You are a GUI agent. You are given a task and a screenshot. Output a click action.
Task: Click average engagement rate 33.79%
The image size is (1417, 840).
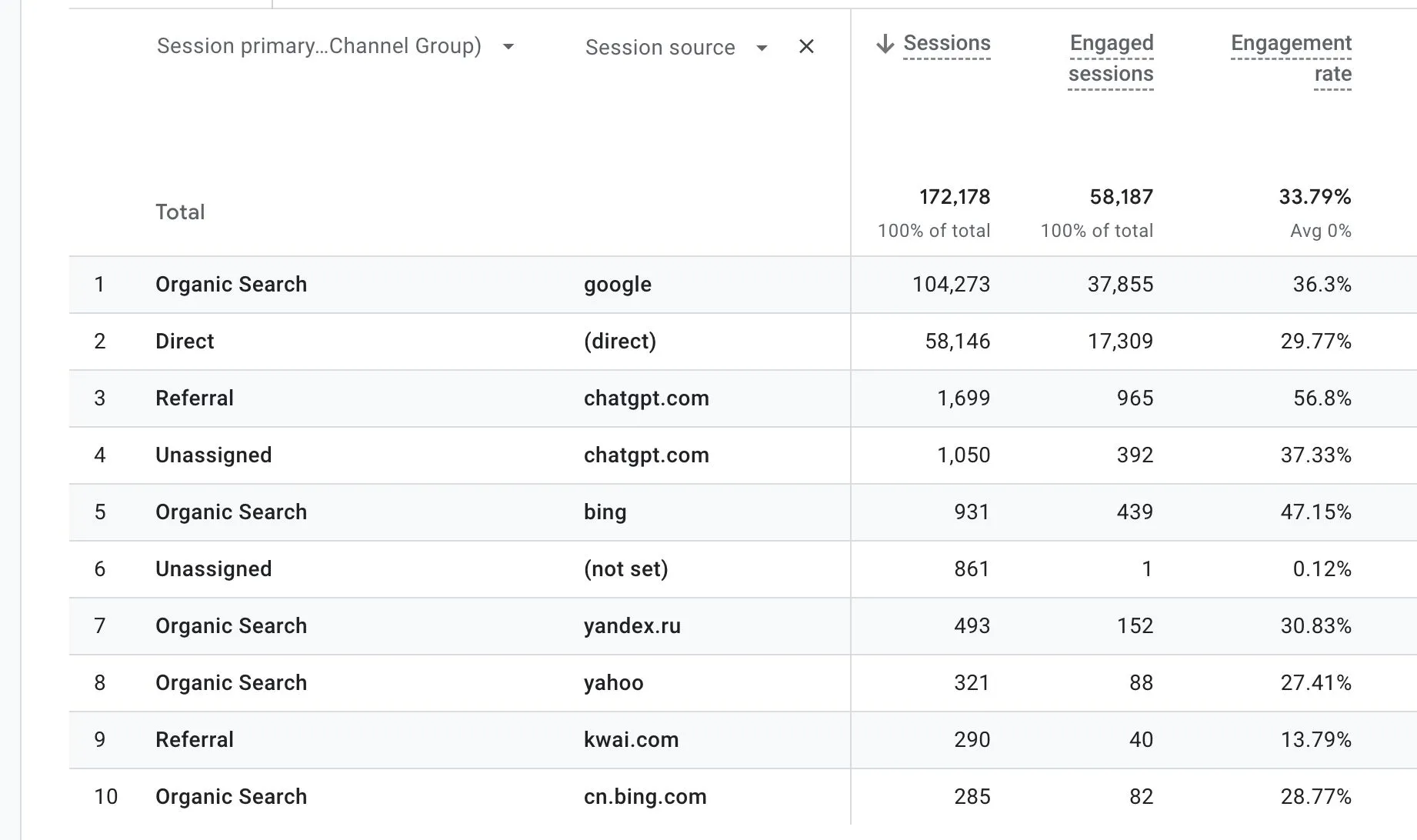coord(1315,197)
